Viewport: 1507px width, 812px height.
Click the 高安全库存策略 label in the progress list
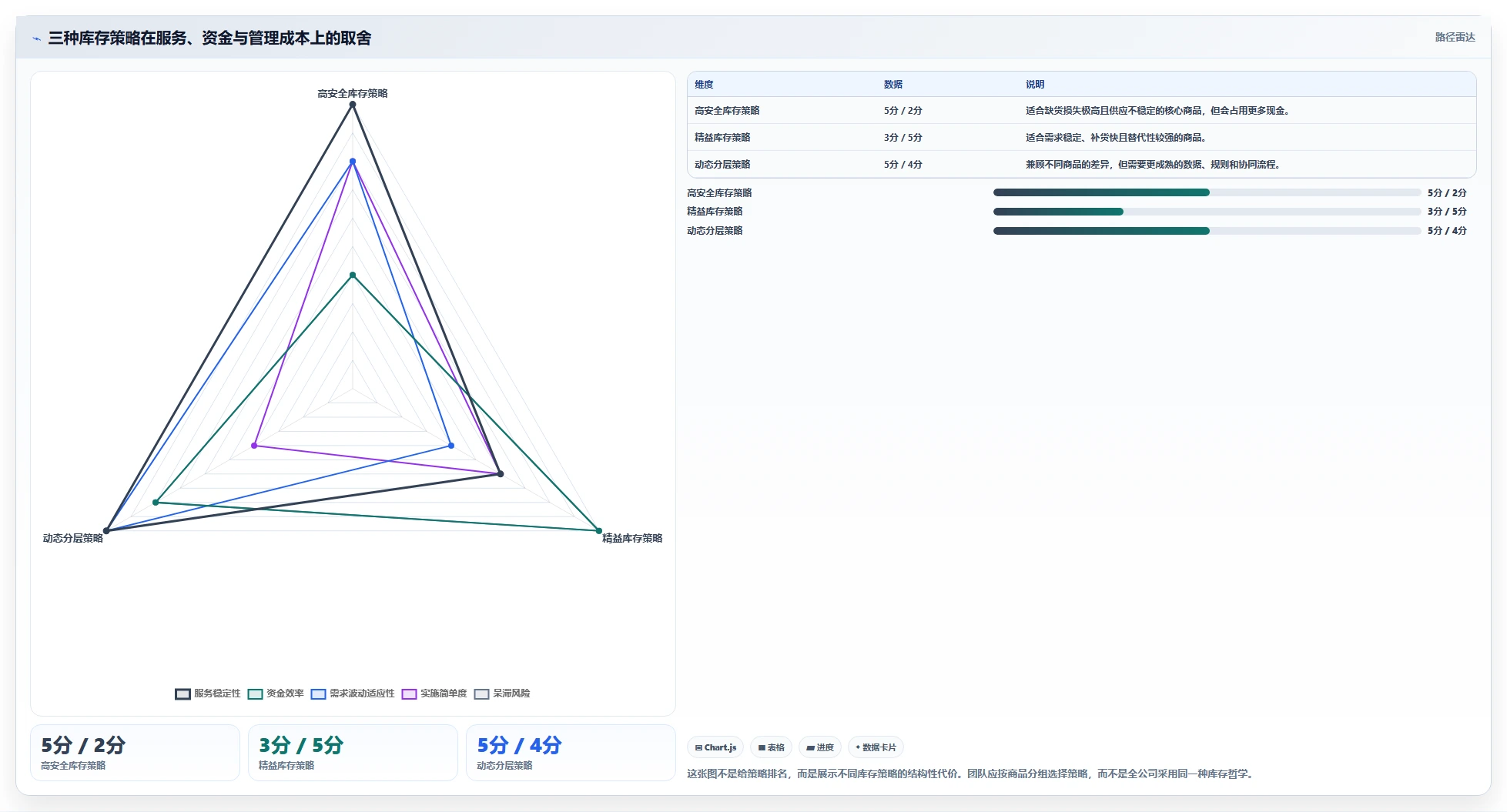pyautogui.click(x=719, y=193)
